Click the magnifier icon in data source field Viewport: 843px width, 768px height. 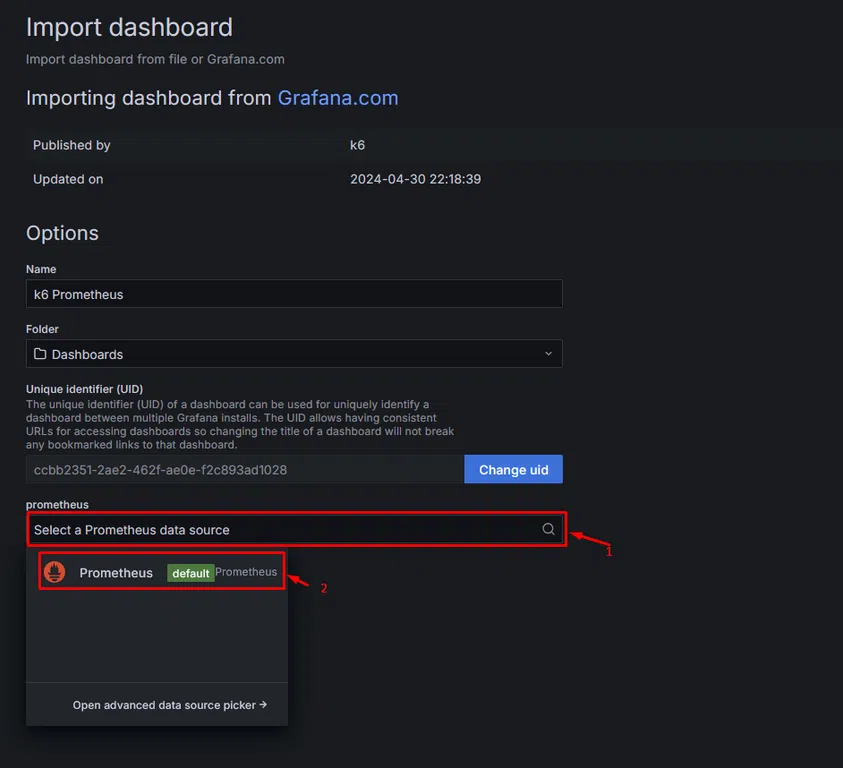coord(548,530)
